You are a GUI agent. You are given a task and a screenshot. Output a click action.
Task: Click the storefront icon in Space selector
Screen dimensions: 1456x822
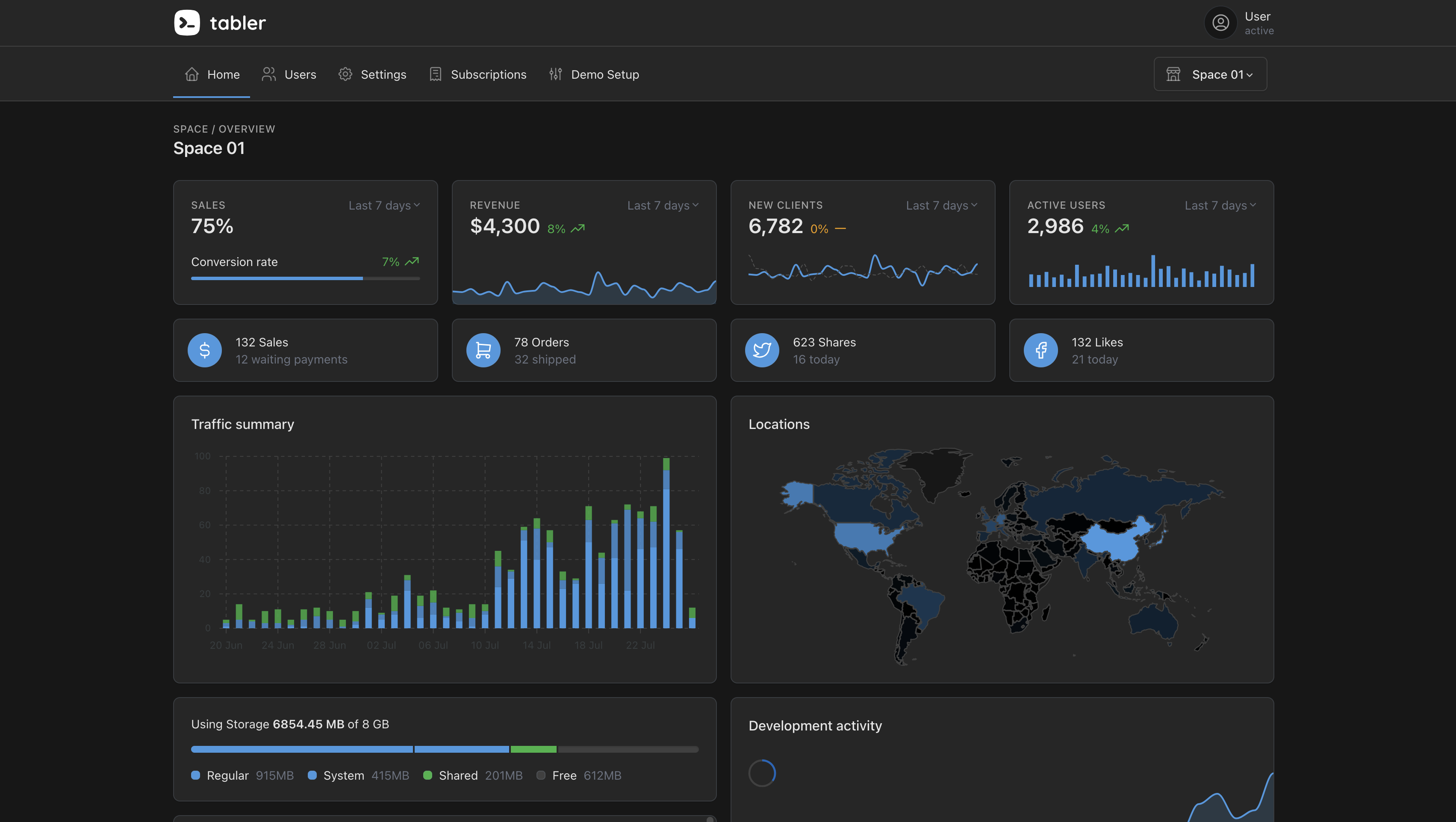click(1173, 74)
